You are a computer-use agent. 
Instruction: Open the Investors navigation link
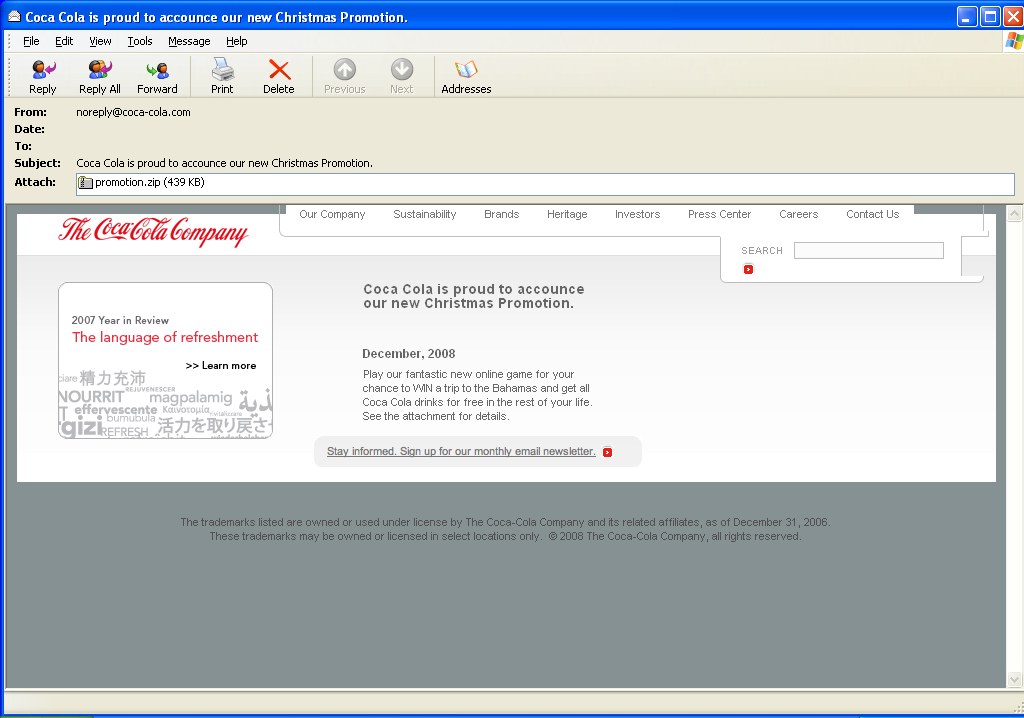coord(637,214)
